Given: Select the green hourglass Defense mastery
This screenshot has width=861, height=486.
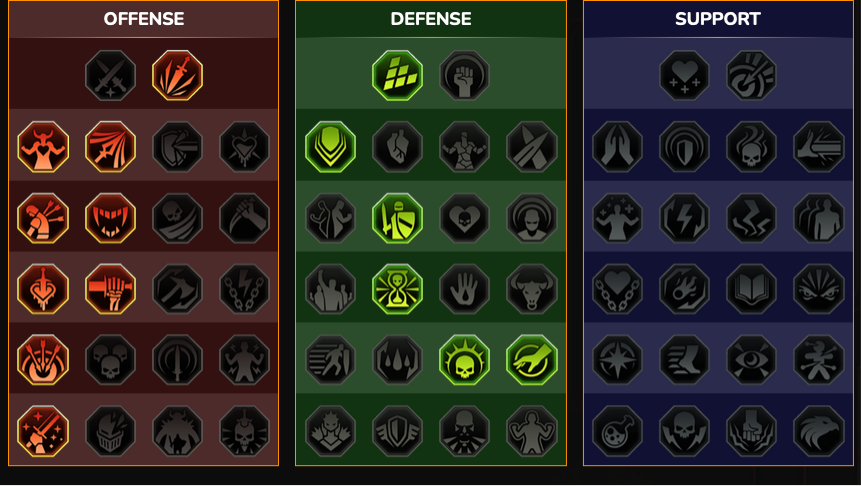Looking at the screenshot, I should tap(397, 289).
